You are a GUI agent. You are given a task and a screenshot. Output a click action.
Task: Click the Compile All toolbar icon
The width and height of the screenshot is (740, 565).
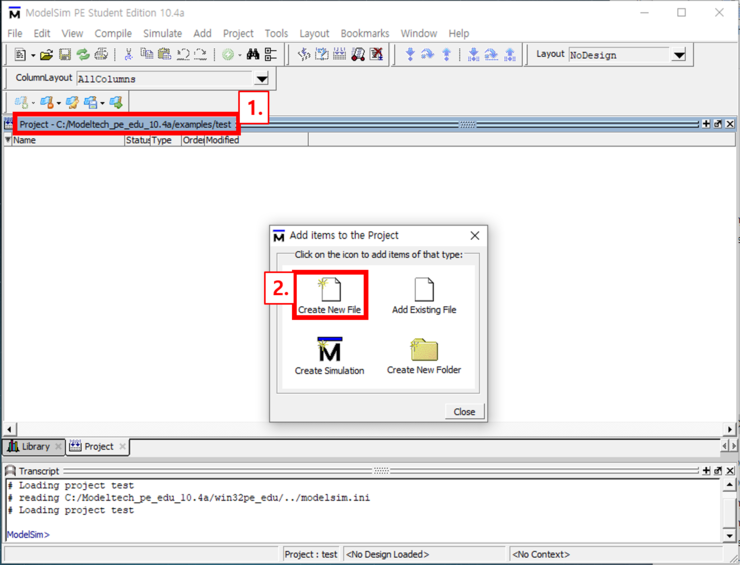click(x=321, y=55)
